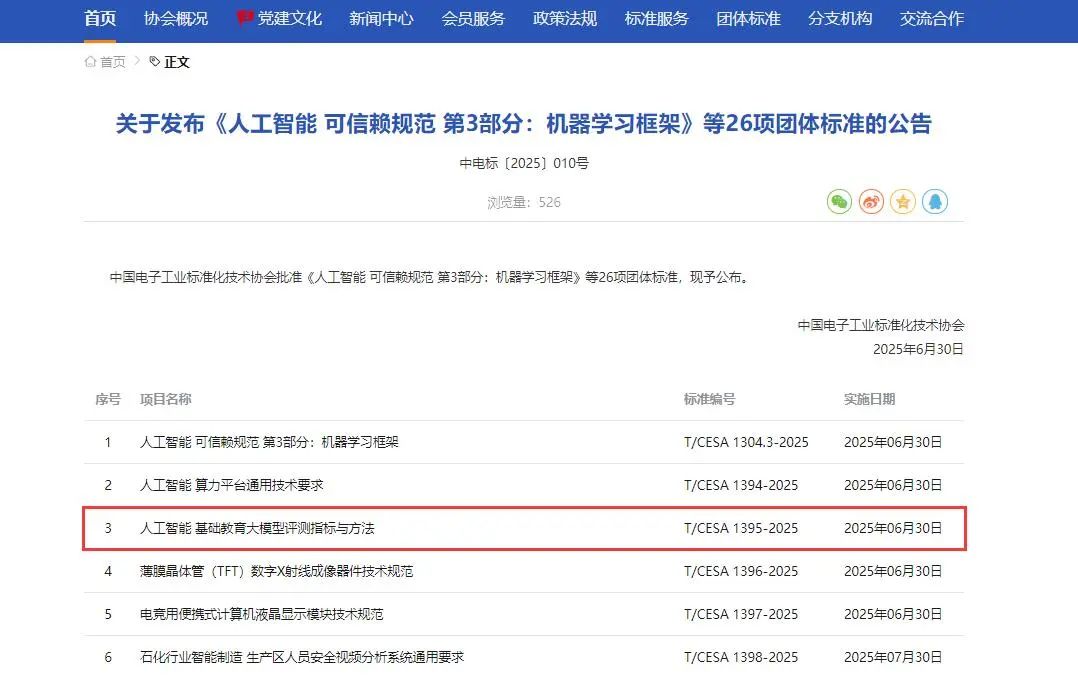
Task: Click the announcement title heading
Action: pyautogui.click(x=523, y=124)
